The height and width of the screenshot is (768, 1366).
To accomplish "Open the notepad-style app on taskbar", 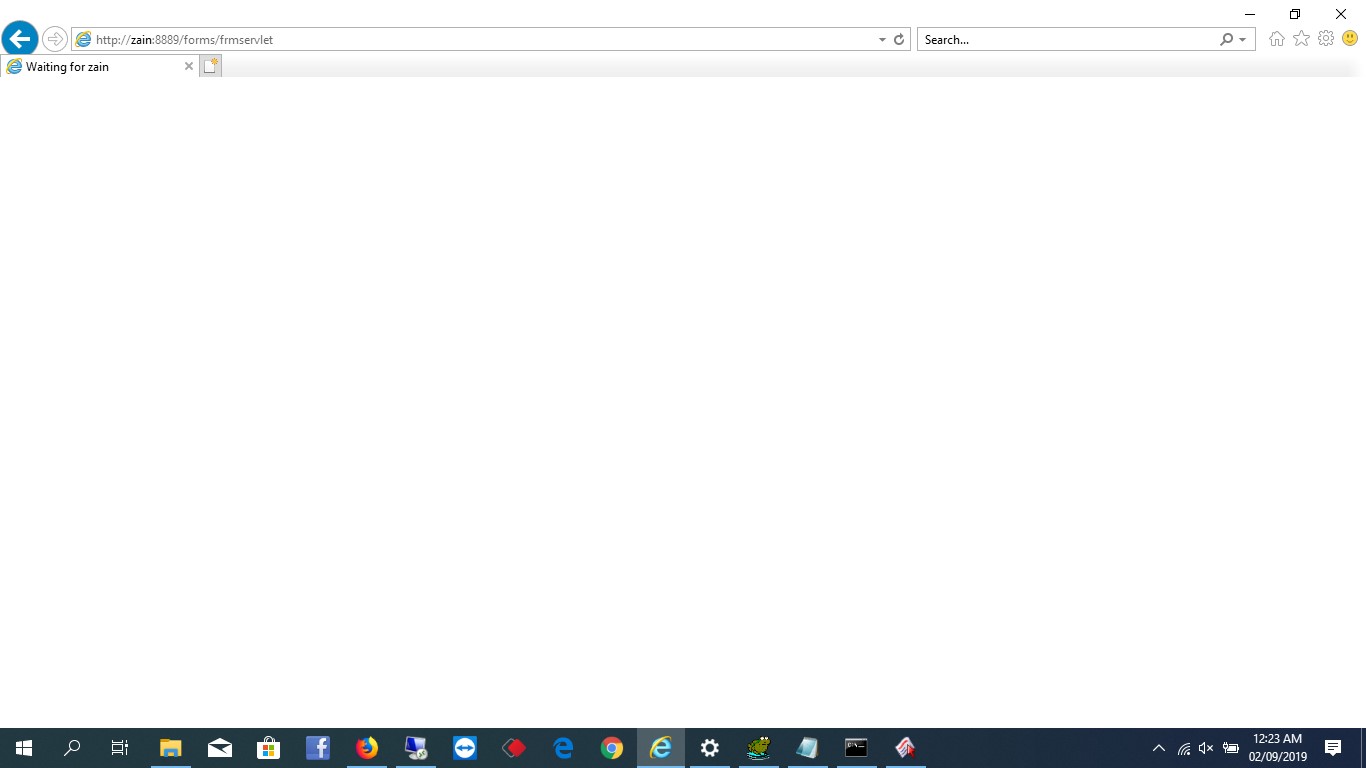I will pos(807,748).
